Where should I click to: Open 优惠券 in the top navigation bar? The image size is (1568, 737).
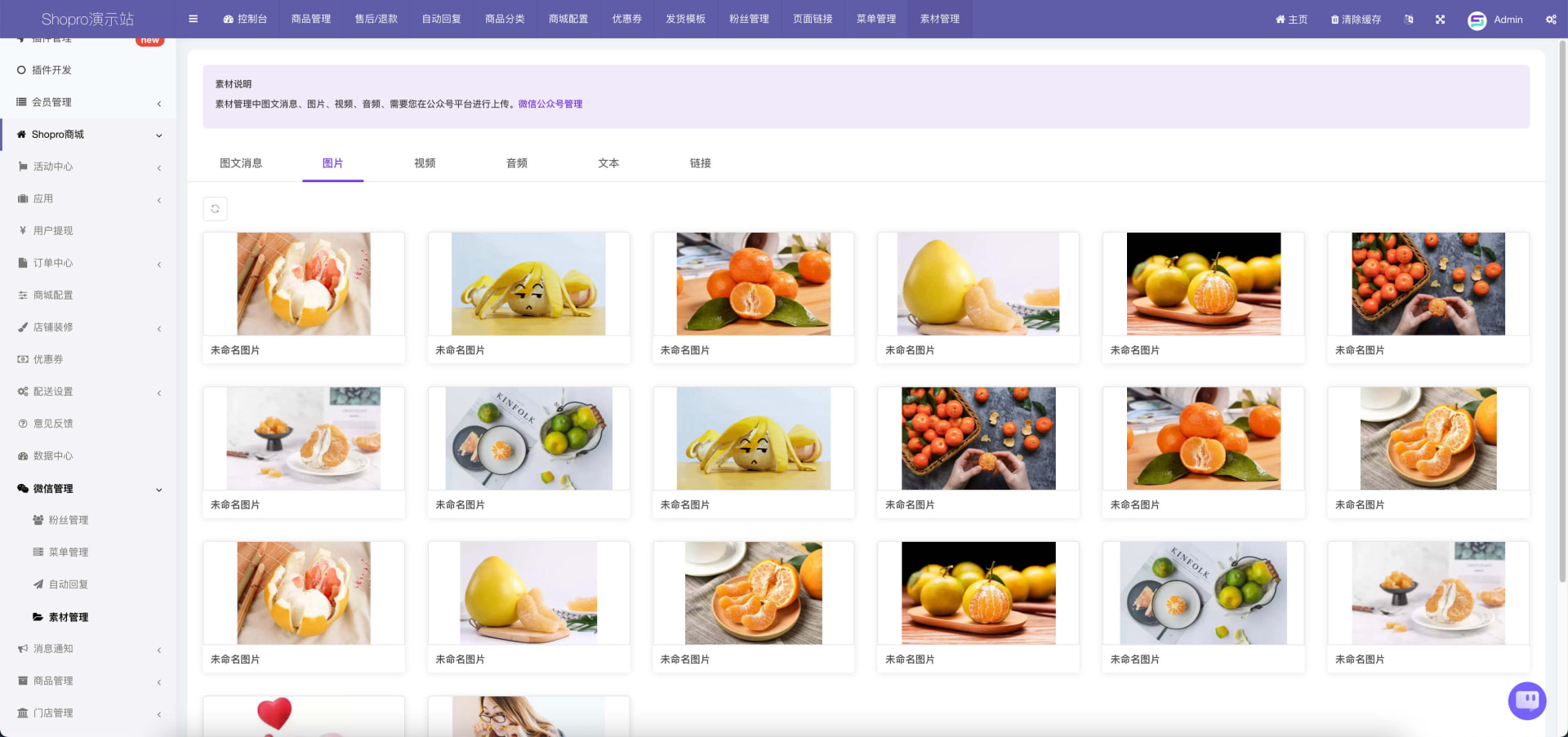pyautogui.click(x=627, y=19)
